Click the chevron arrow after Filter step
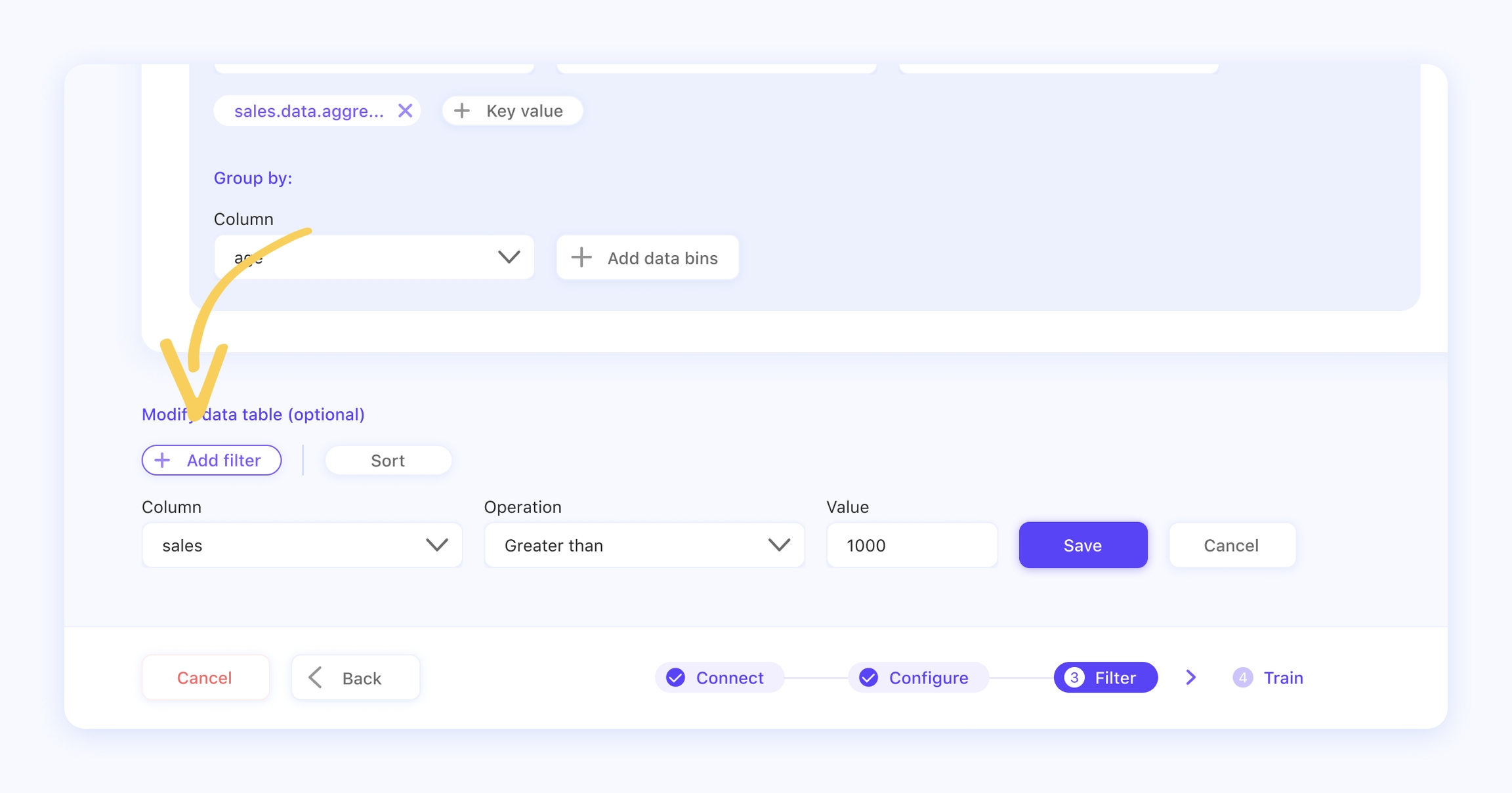 [x=1190, y=678]
